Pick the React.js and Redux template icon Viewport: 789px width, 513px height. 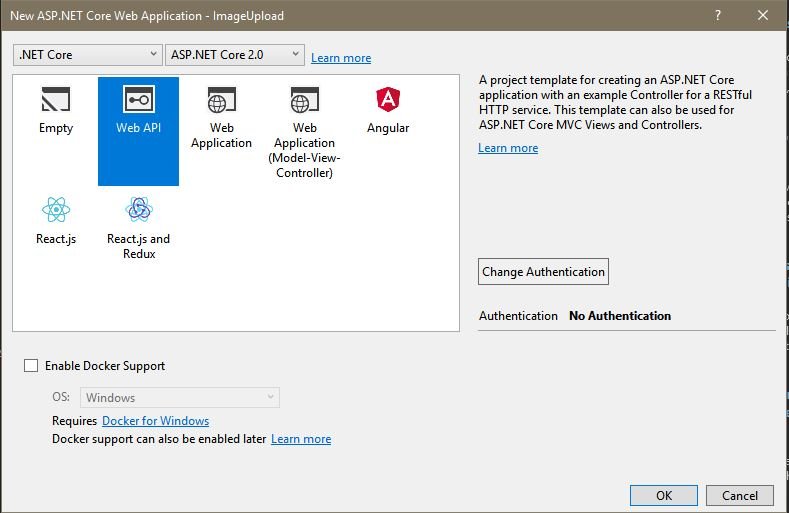click(x=139, y=209)
